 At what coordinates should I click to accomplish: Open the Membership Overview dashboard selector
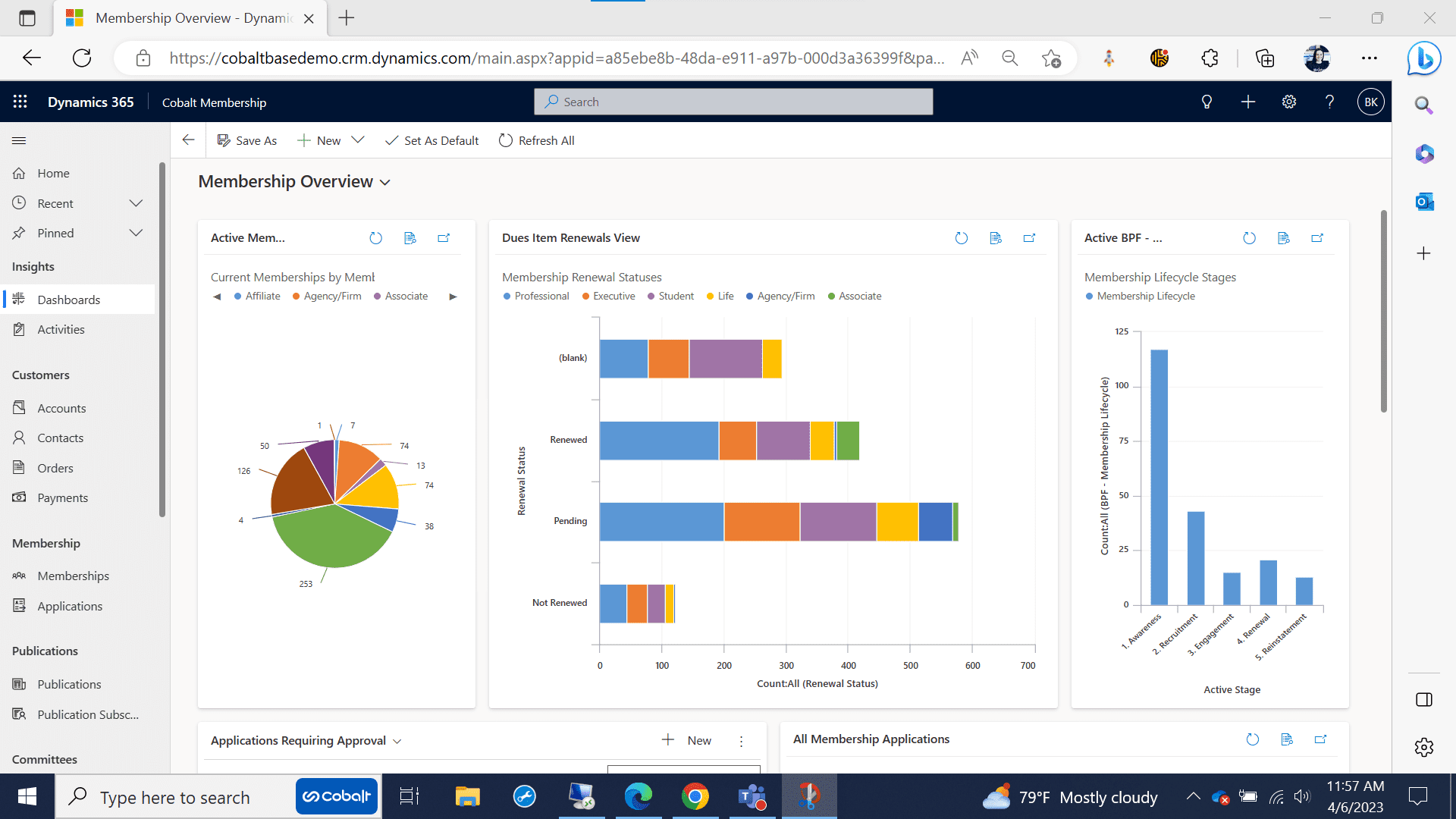tap(385, 182)
